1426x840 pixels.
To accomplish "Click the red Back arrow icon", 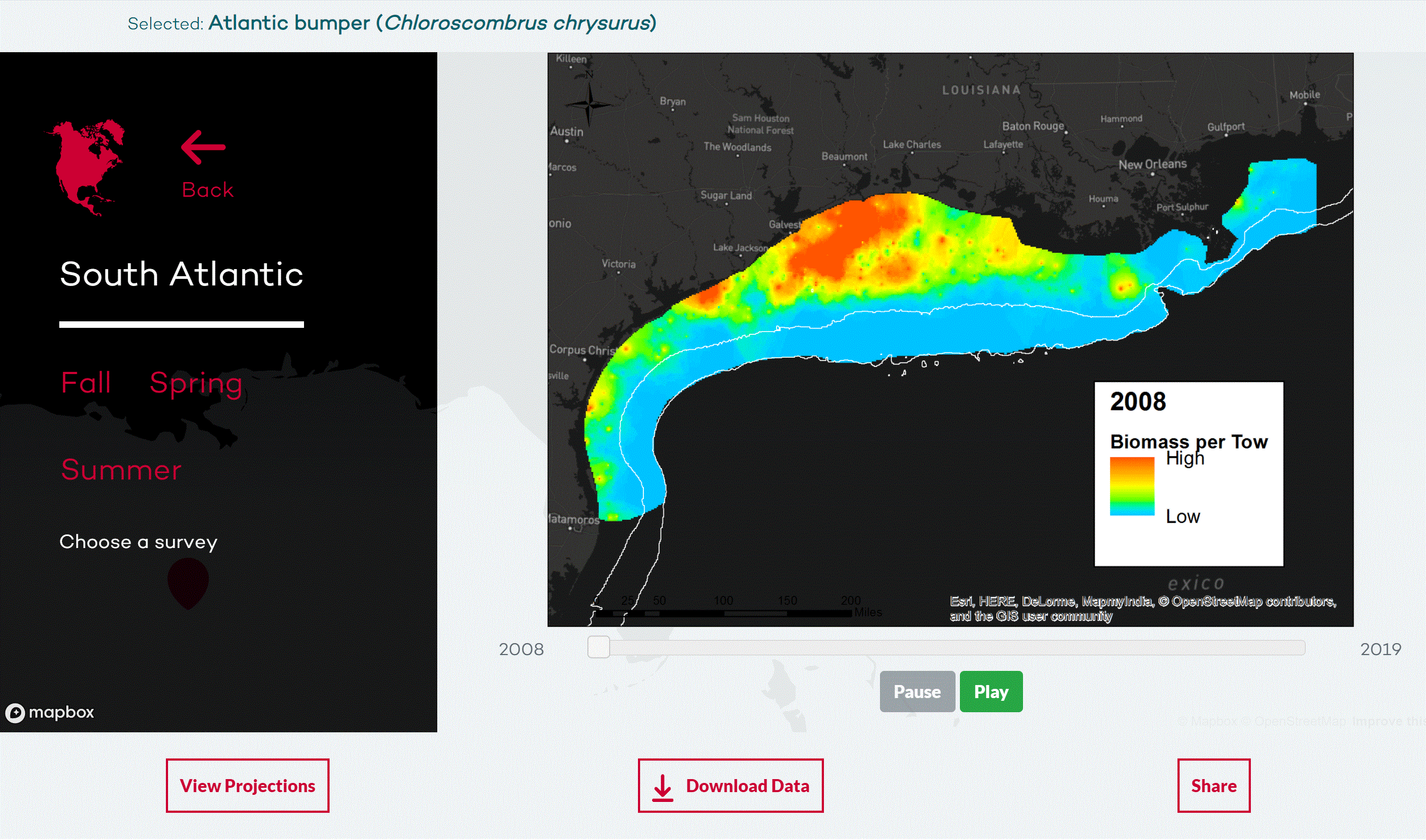I will [x=203, y=147].
